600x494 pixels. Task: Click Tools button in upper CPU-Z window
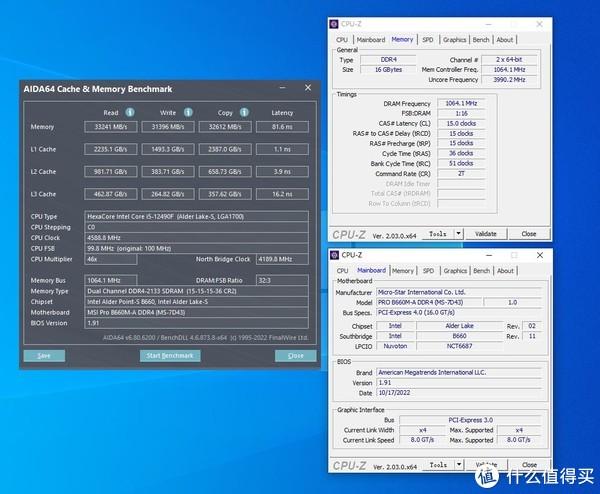point(438,233)
